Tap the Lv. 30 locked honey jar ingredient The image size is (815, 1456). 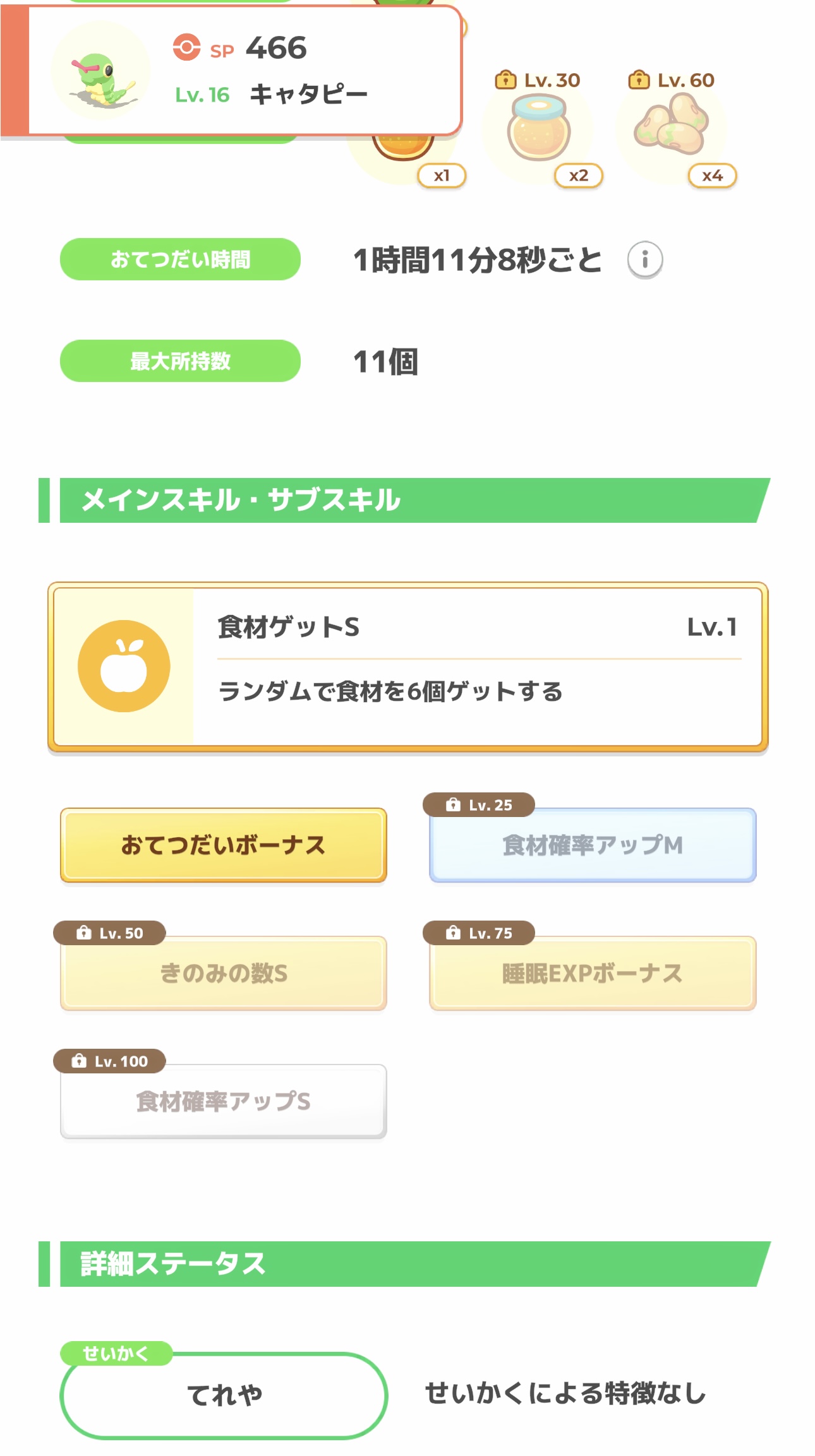[538, 129]
